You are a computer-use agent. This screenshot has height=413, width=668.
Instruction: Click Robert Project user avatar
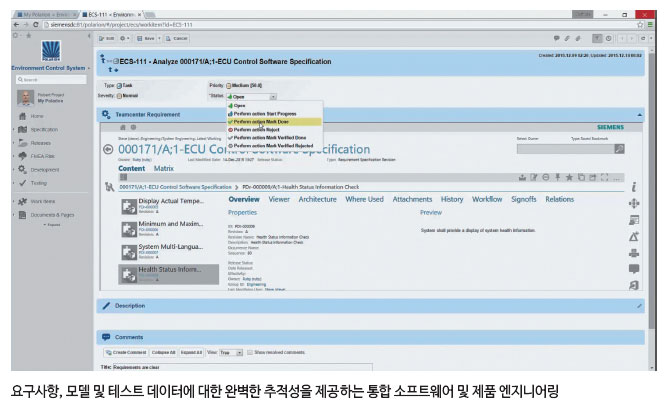click(26, 98)
